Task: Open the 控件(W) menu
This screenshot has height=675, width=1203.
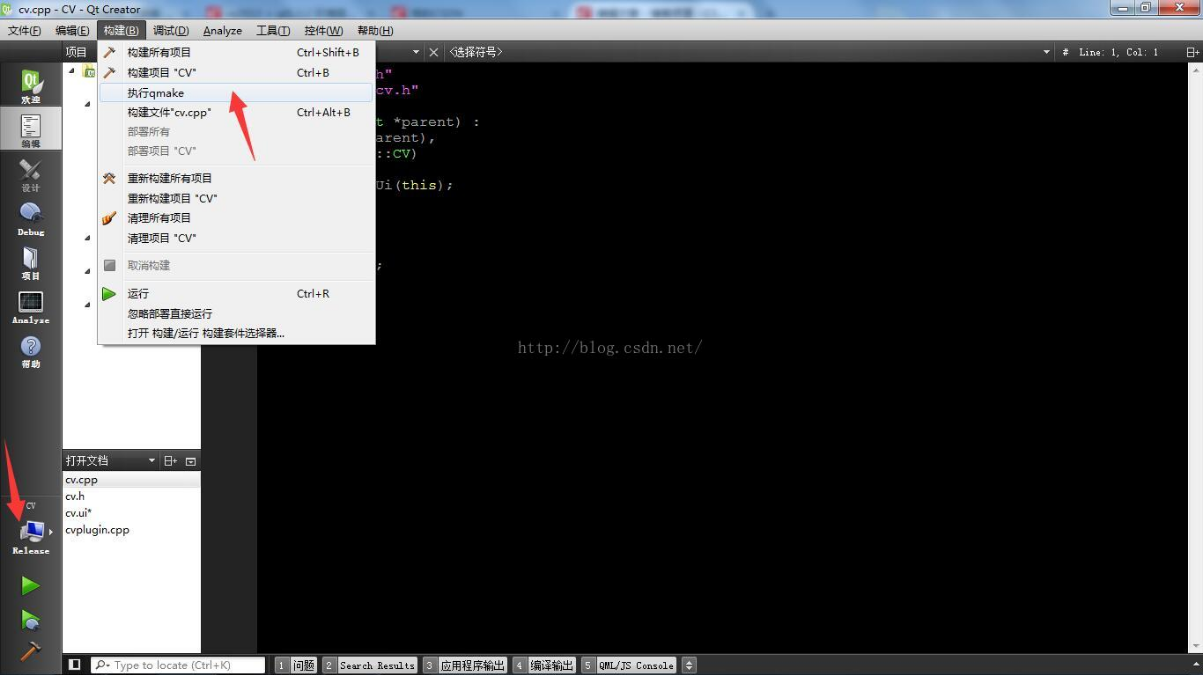Action: (x=323, y=31)
